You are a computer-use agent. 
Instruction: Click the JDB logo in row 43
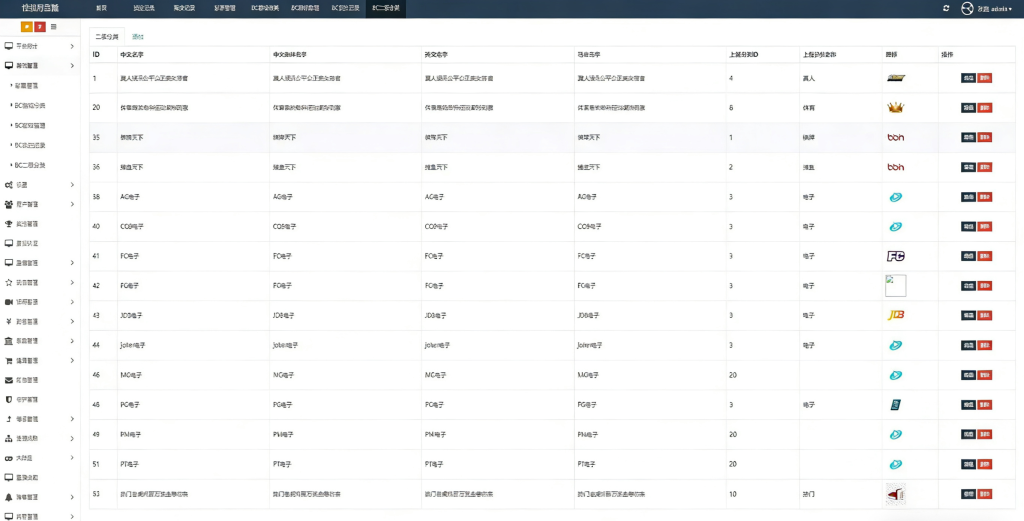[895, 315]
